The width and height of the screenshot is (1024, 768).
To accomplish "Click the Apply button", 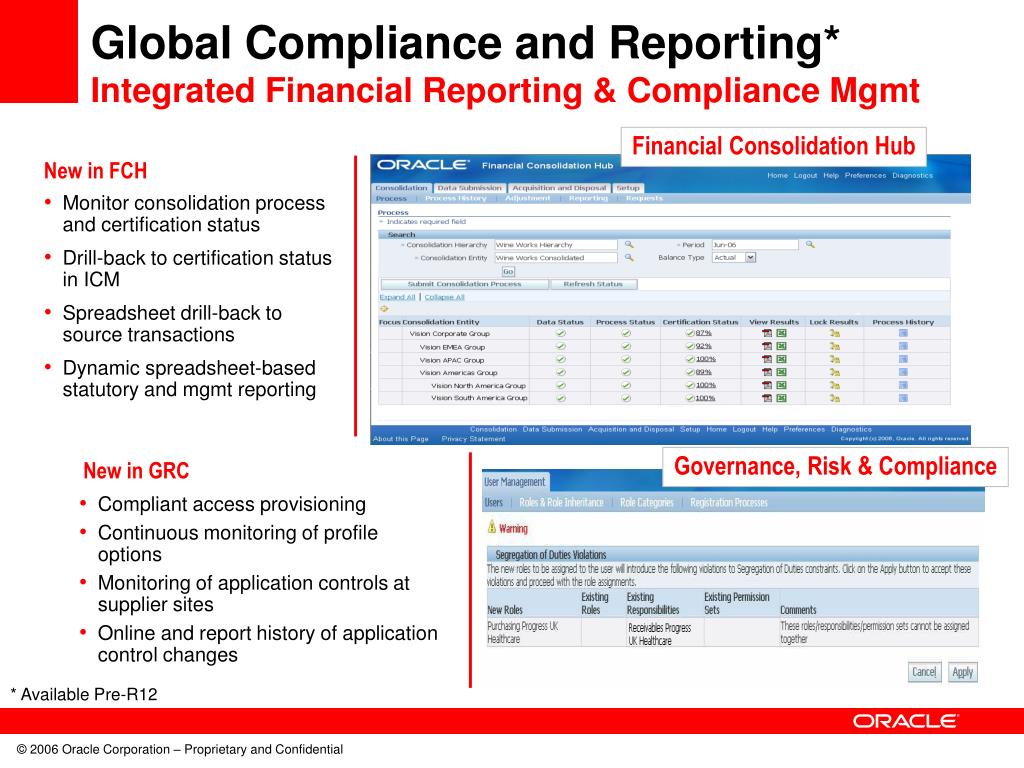I will (963, 672).
